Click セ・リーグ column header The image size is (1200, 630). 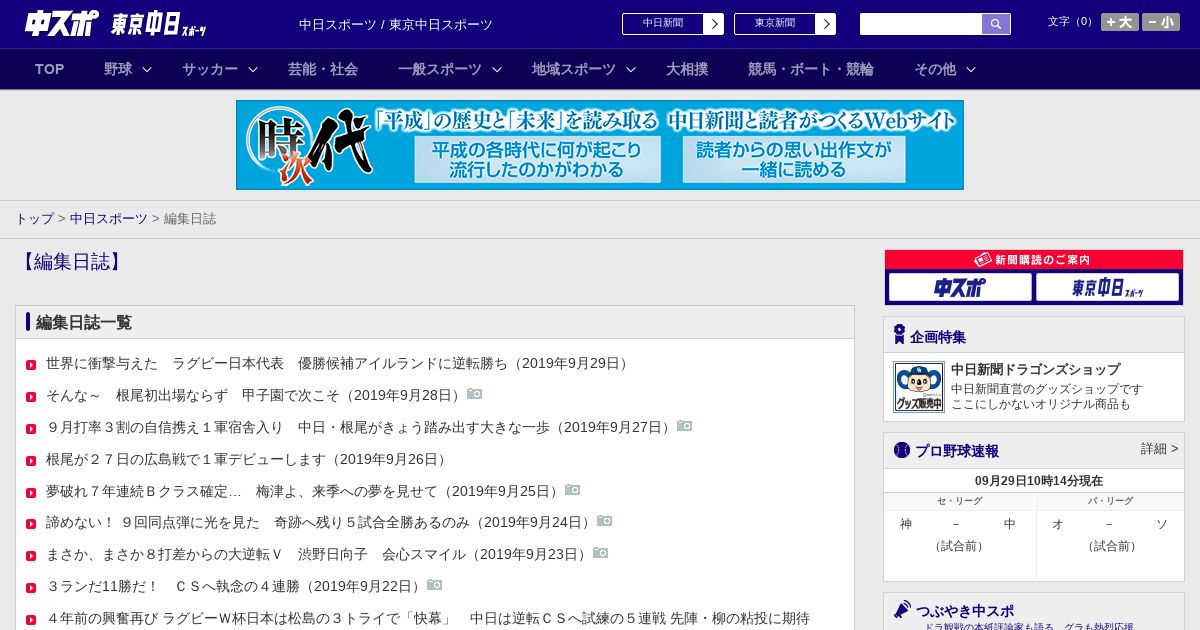coord(960,501)
